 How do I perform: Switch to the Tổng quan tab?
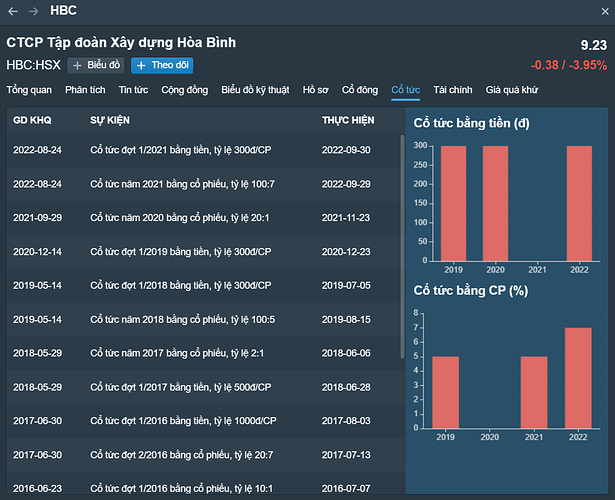point(29,90)
